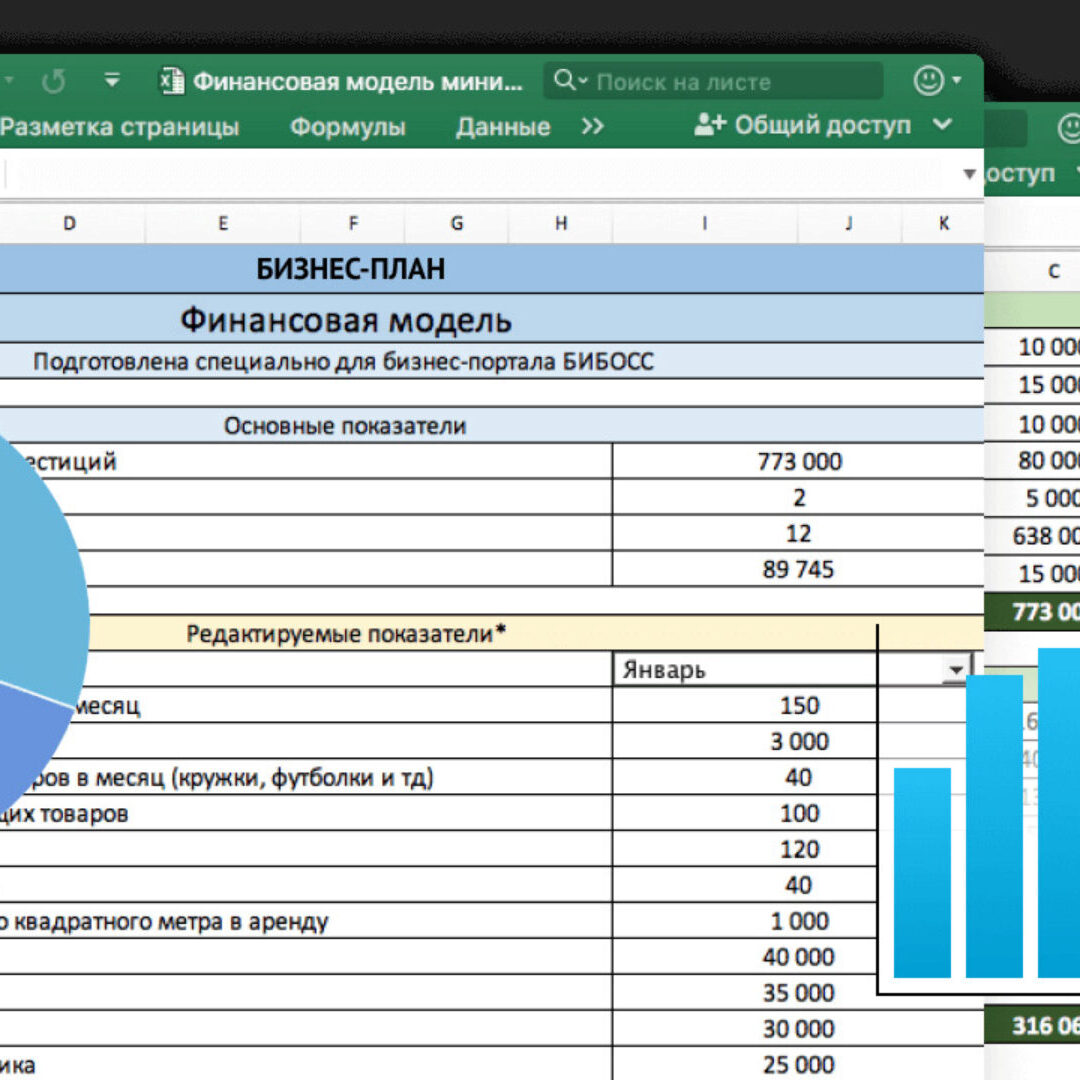Image resolution: width=1080 pixels, height=1080 pixels.
Task: Open the 'Формулы' ribbon tab
Action: (x=347, y=127)
